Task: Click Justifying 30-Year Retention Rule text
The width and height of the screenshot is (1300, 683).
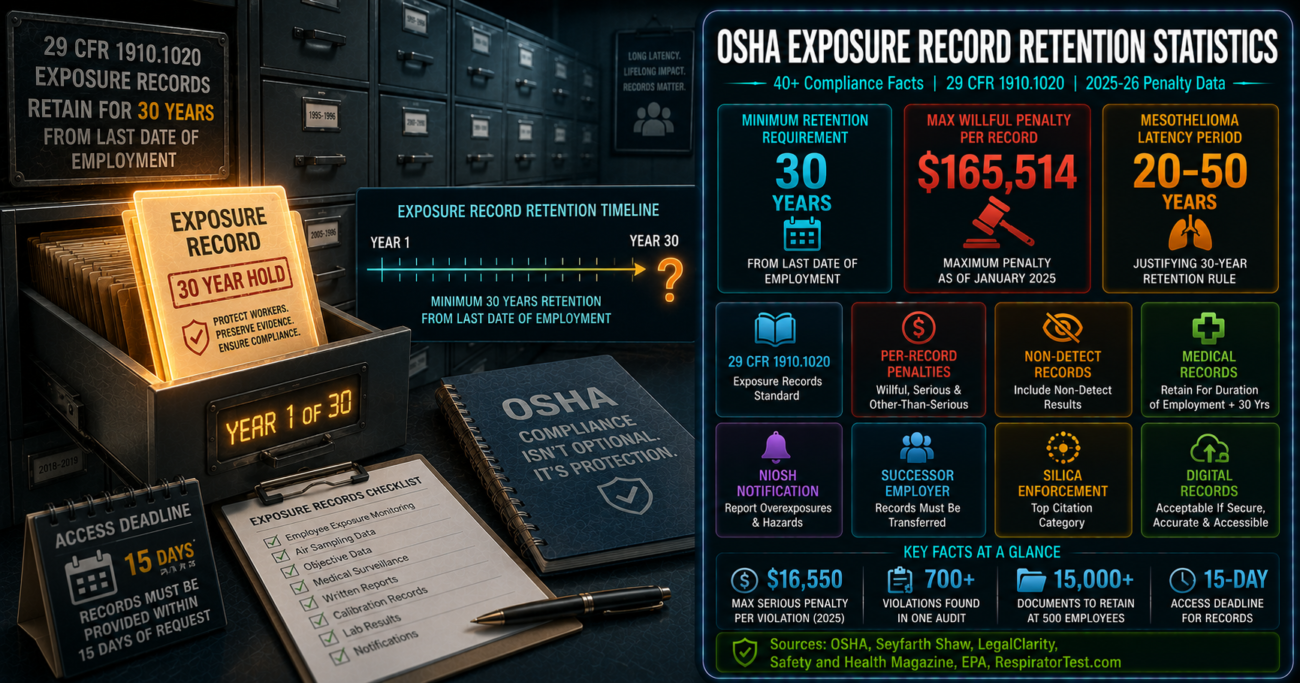Action: pyautogui.click(x=1190, y=271)
